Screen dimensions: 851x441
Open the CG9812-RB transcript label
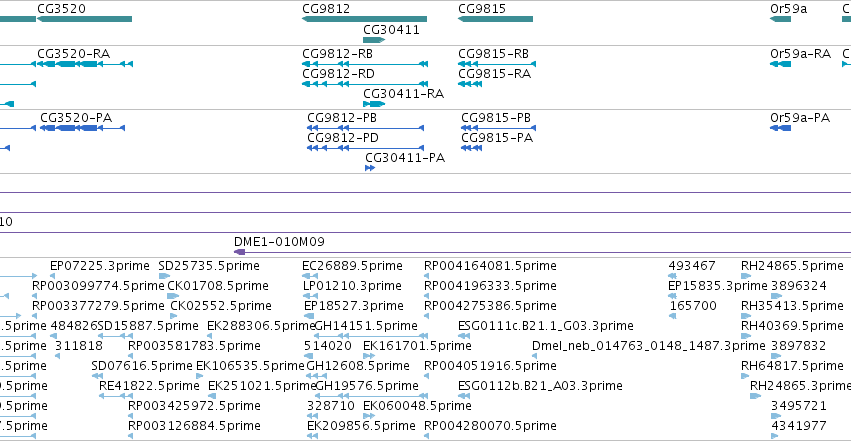(337, 54)
